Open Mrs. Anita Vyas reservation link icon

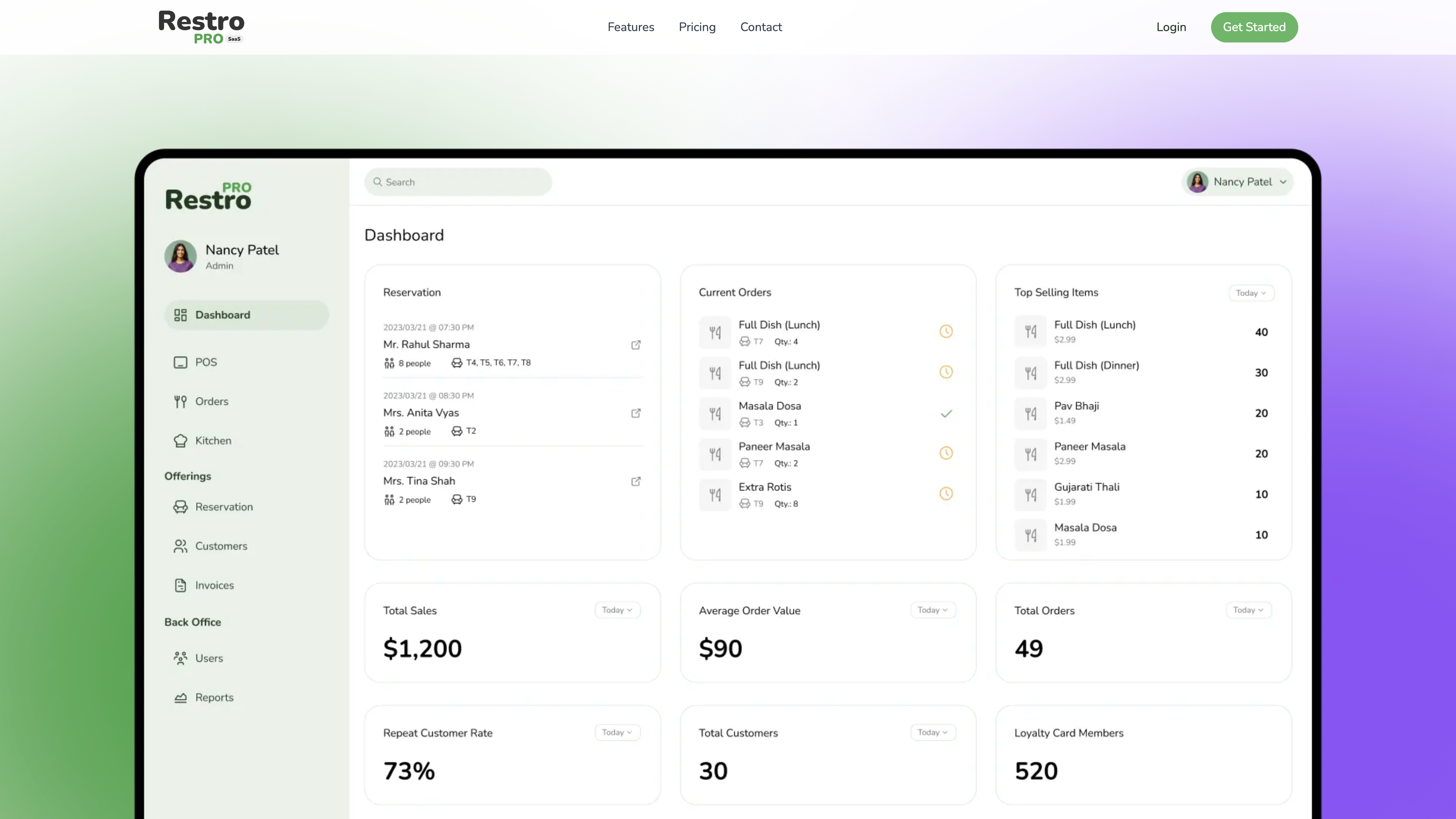(636, 413)
